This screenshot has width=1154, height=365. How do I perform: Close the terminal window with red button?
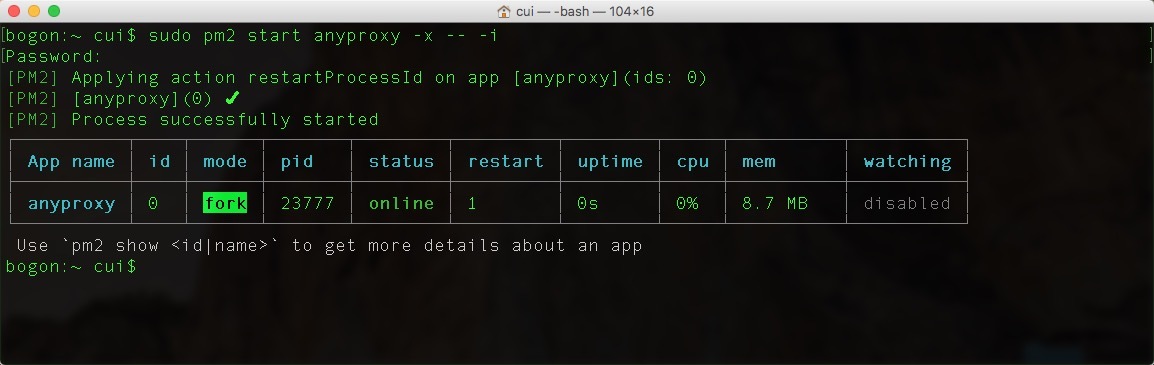[14, 11]
